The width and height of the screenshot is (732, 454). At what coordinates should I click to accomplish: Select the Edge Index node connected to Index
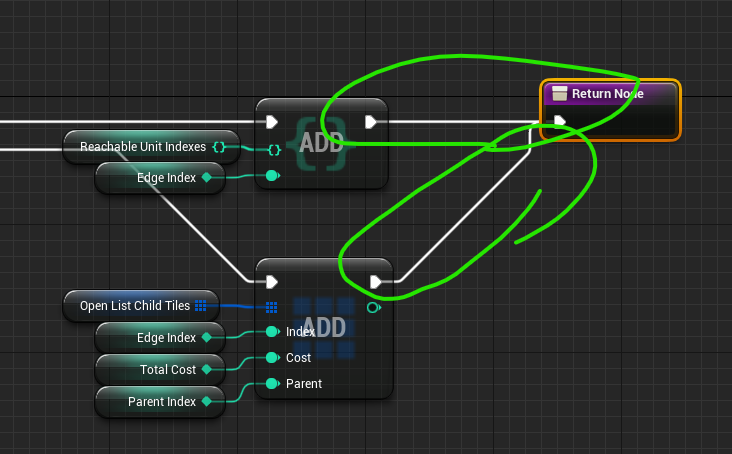160,338
